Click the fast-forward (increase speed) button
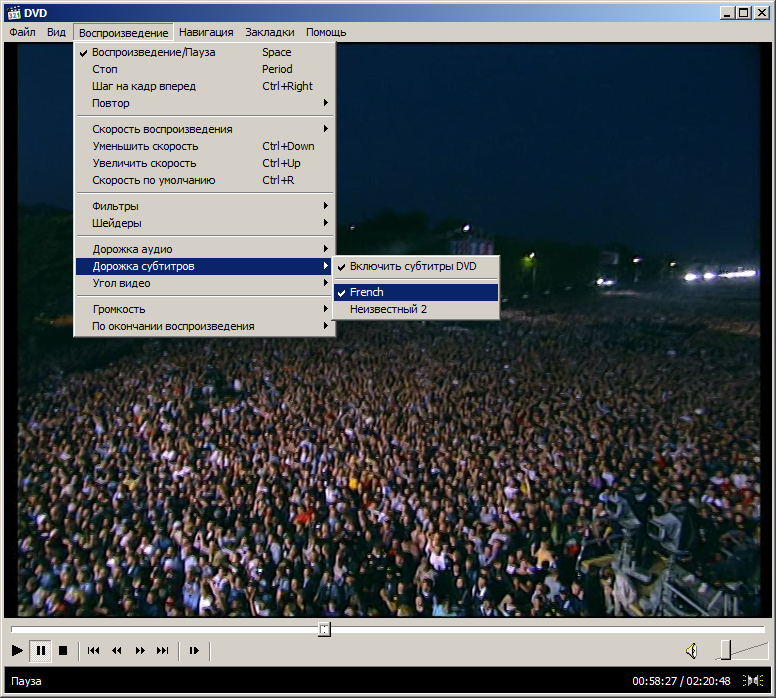 (x=140, y=650)
